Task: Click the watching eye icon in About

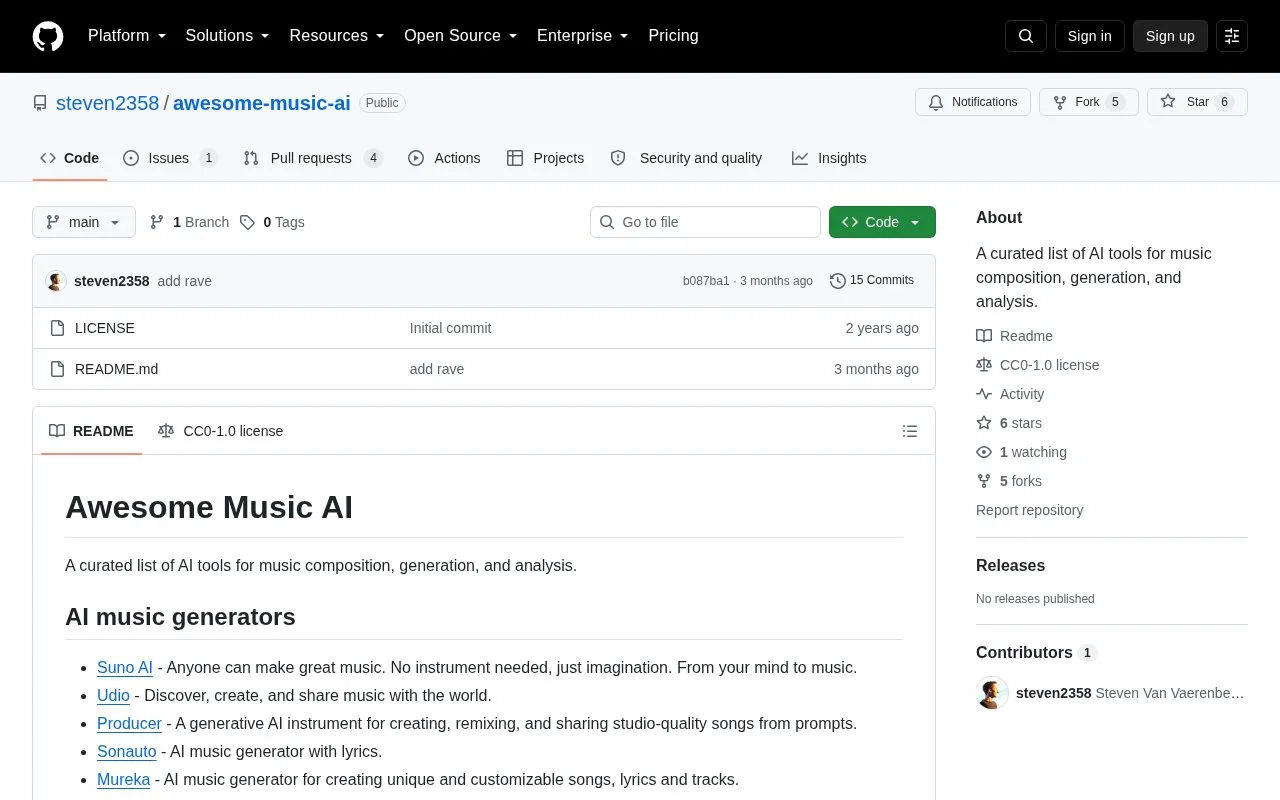Action: (x=984, y=452)
